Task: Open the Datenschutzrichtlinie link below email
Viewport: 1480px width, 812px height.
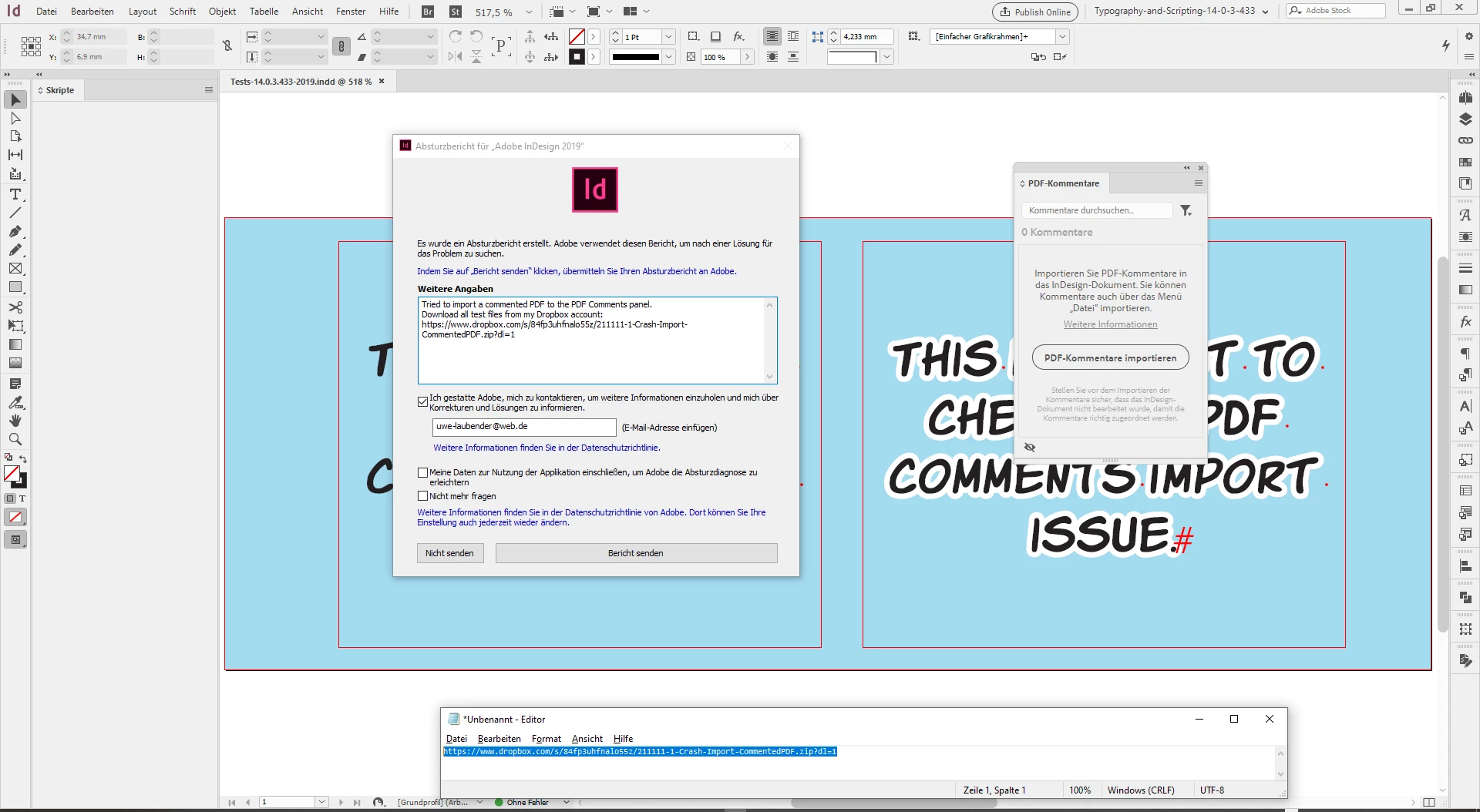Action: [x=547, y=448]
